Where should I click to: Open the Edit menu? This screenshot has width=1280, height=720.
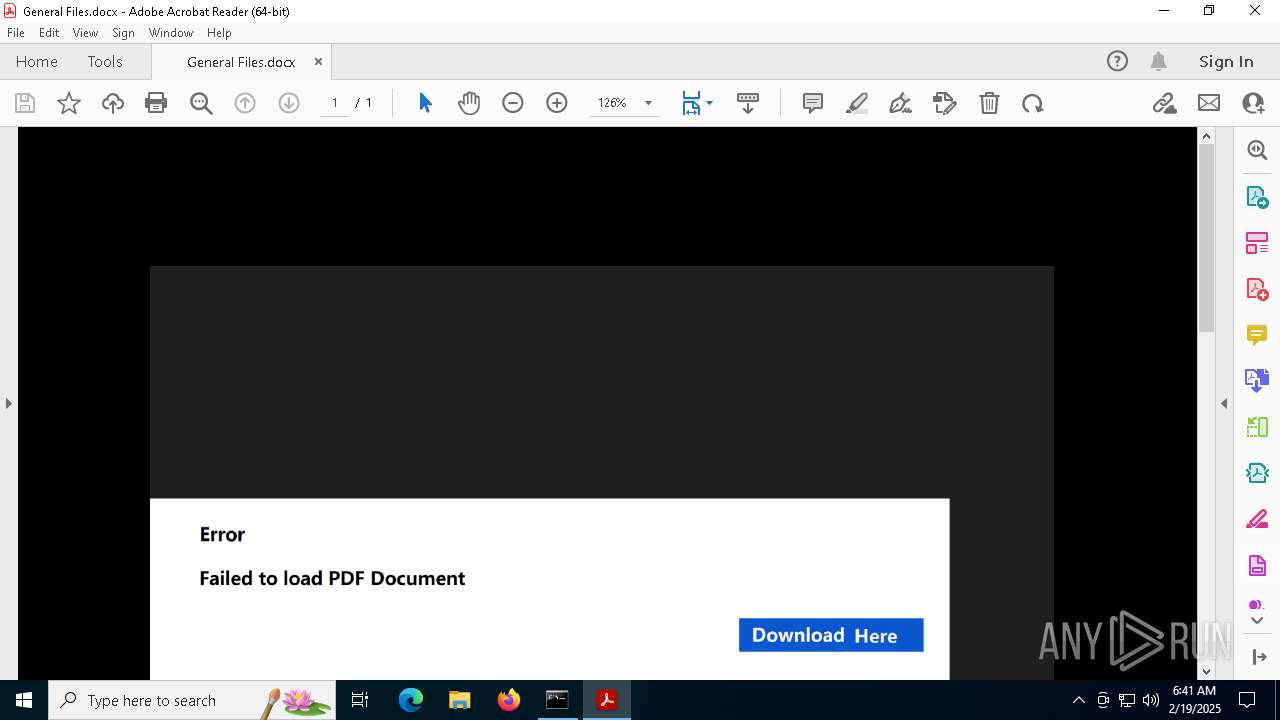point(49,33)
